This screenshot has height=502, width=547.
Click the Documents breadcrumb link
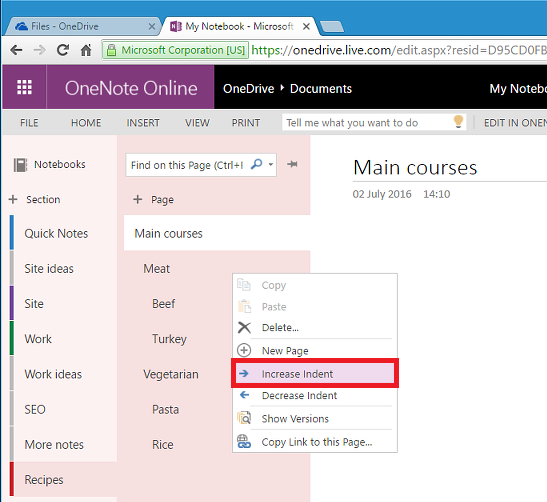point(321,89)
